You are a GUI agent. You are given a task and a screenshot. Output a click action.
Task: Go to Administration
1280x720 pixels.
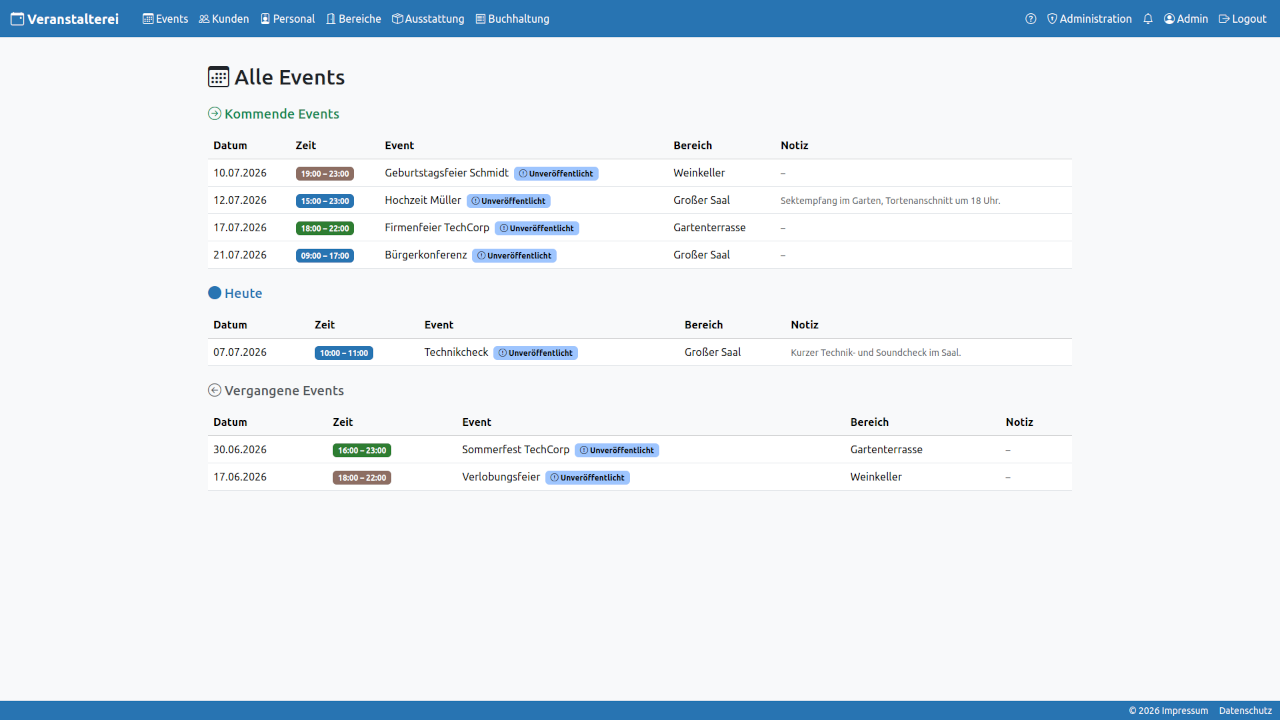[1089, 19]
